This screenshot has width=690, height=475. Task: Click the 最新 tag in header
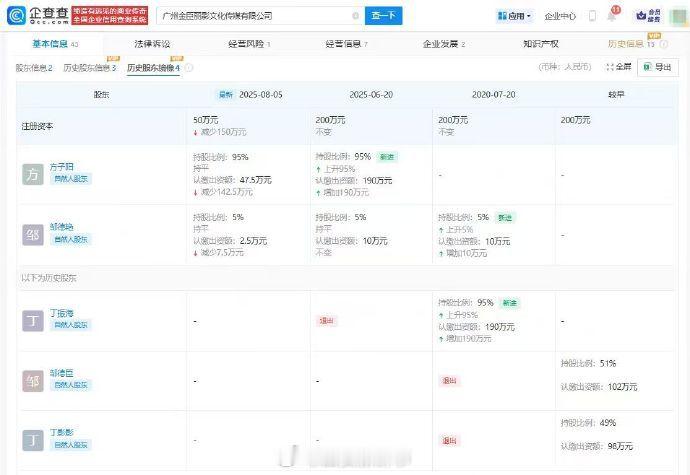(x=226, y=95)
